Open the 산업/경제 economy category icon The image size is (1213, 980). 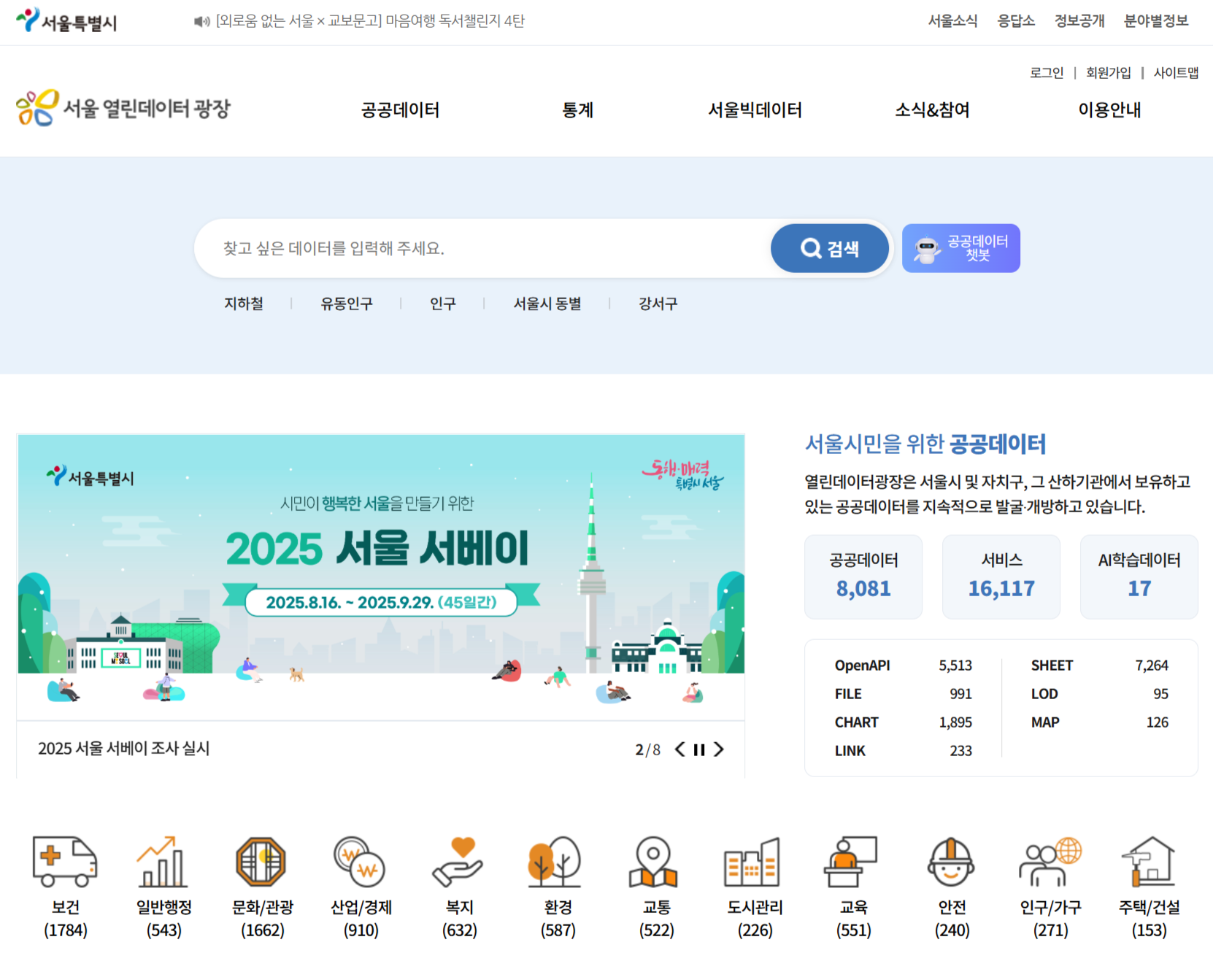361,862
